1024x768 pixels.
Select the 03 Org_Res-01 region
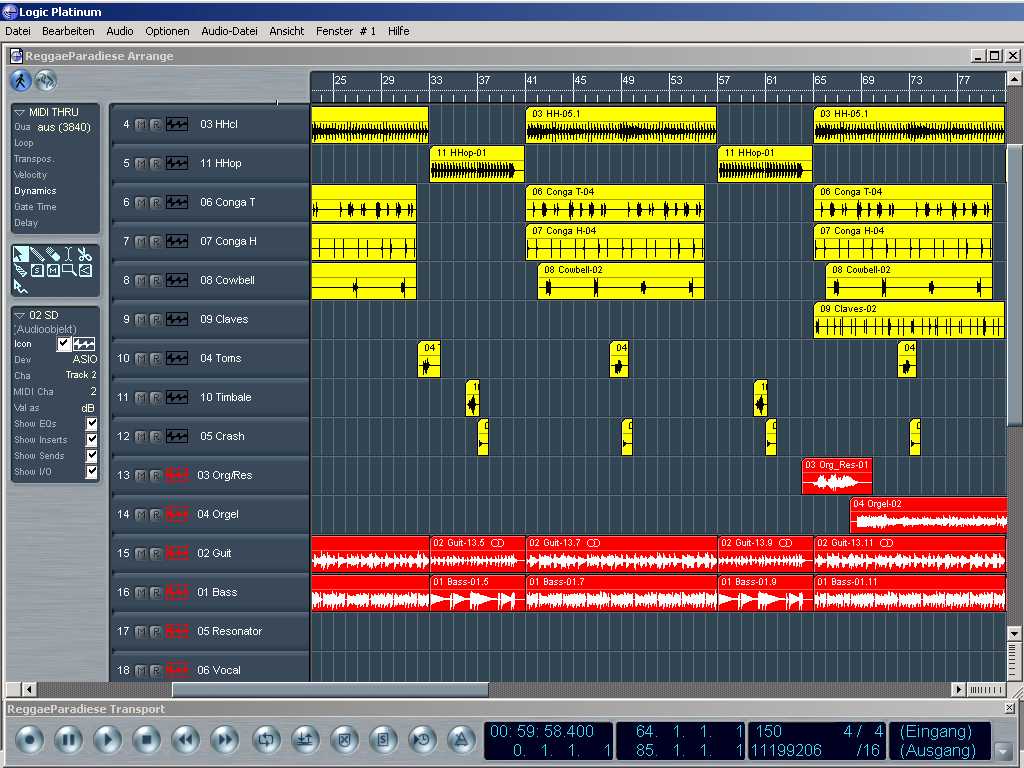click(x=837, y=476)
